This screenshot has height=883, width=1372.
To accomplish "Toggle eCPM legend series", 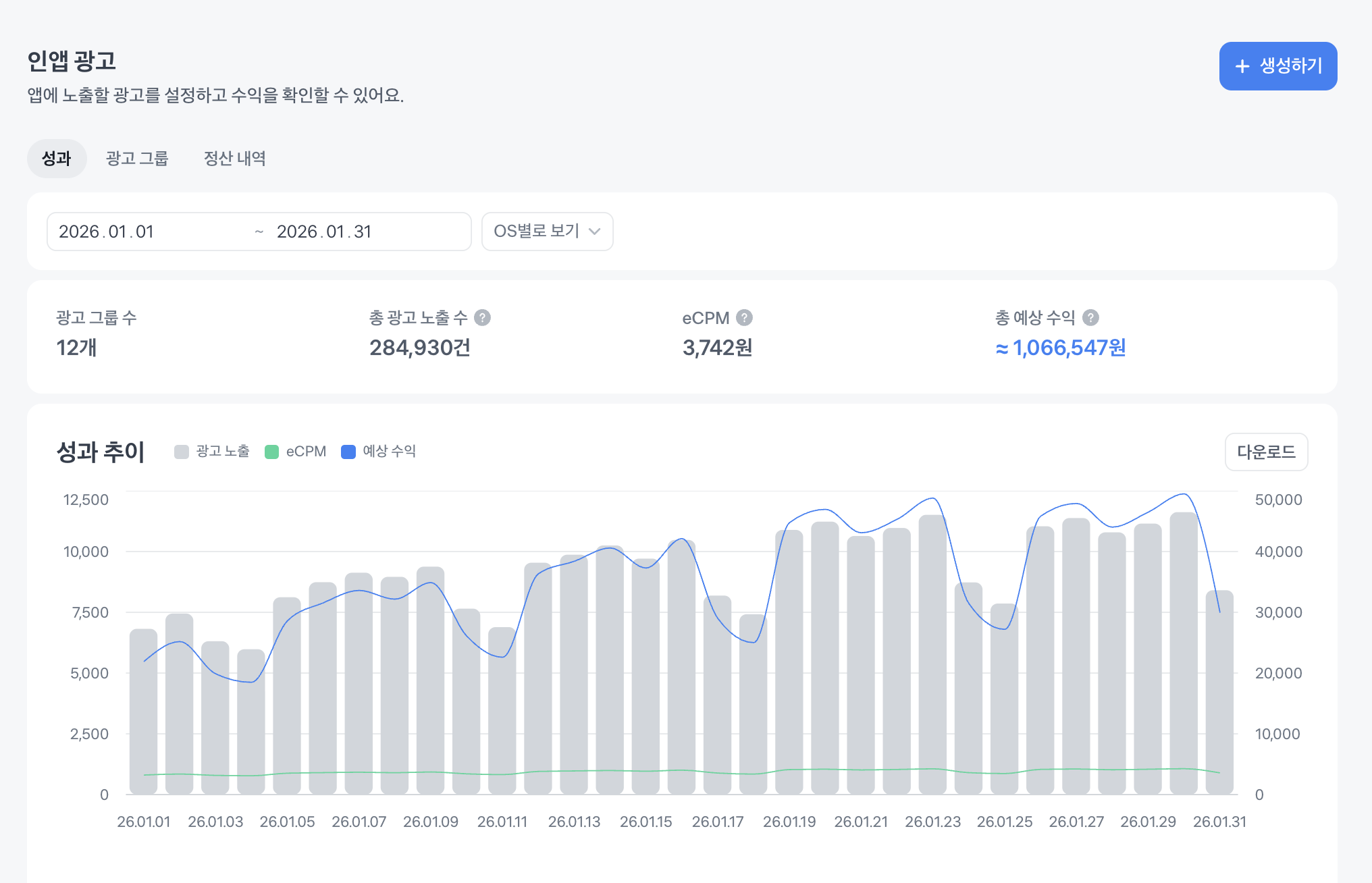I will (305, 452).
